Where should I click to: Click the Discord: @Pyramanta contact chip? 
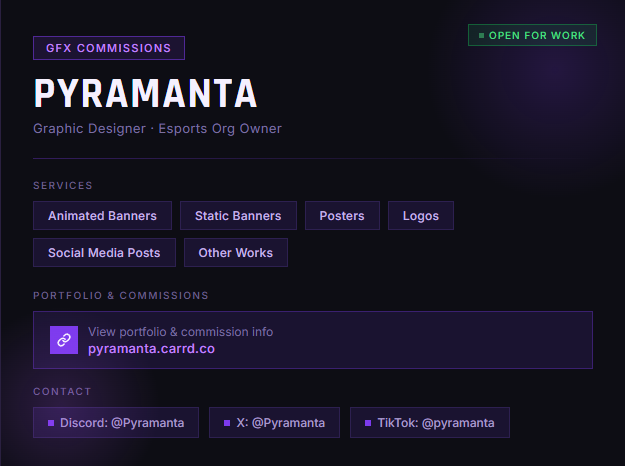[116, 423]
